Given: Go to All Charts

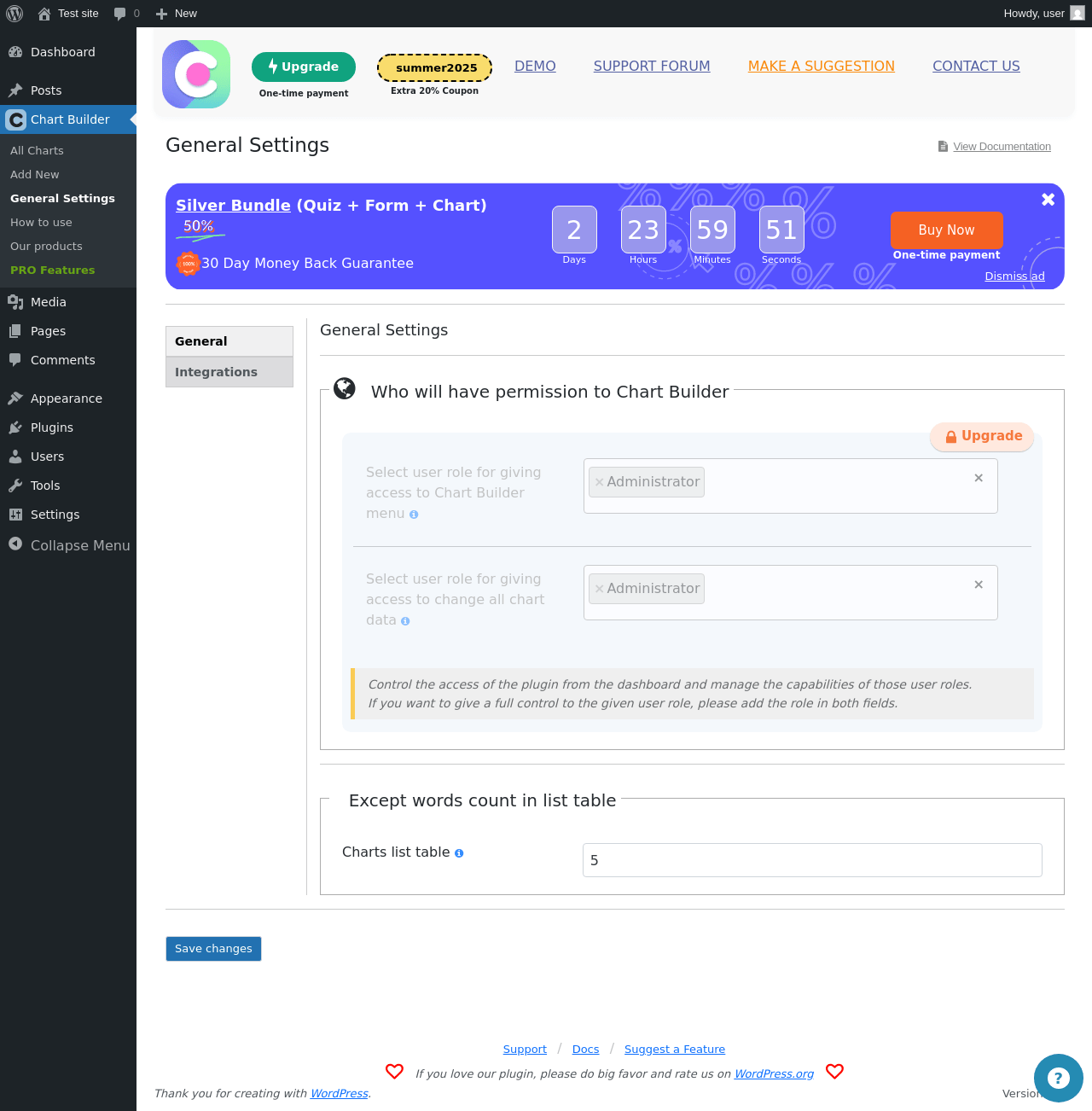Looking at the screenshot, I should coord(37,150).
